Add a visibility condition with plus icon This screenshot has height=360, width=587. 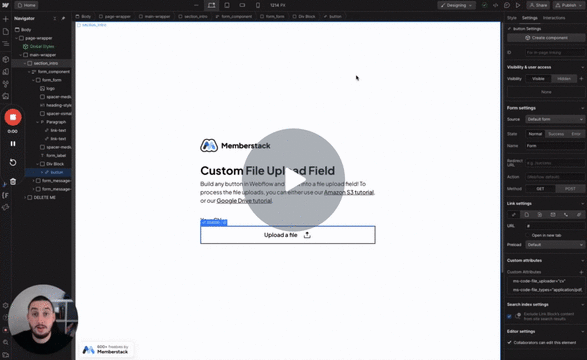click(581, 79)
